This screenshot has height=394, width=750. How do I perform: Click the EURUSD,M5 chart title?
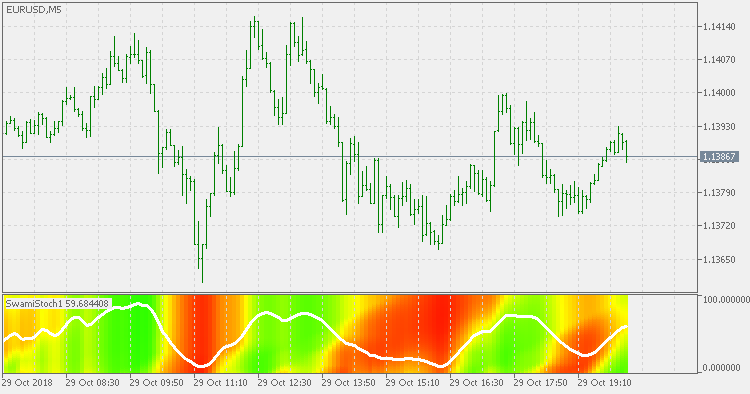33,10
